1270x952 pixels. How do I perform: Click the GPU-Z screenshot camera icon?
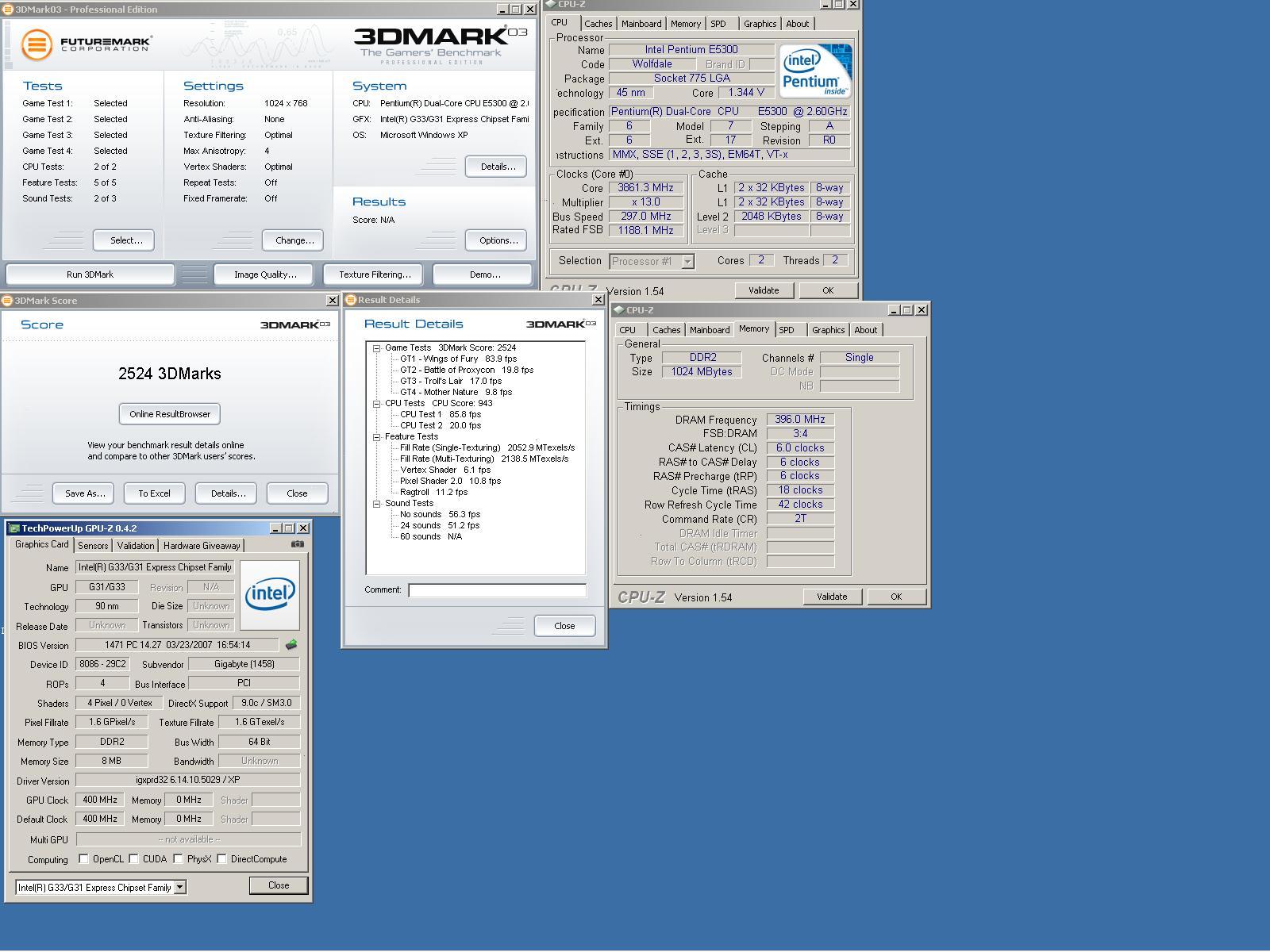(298, 544)
